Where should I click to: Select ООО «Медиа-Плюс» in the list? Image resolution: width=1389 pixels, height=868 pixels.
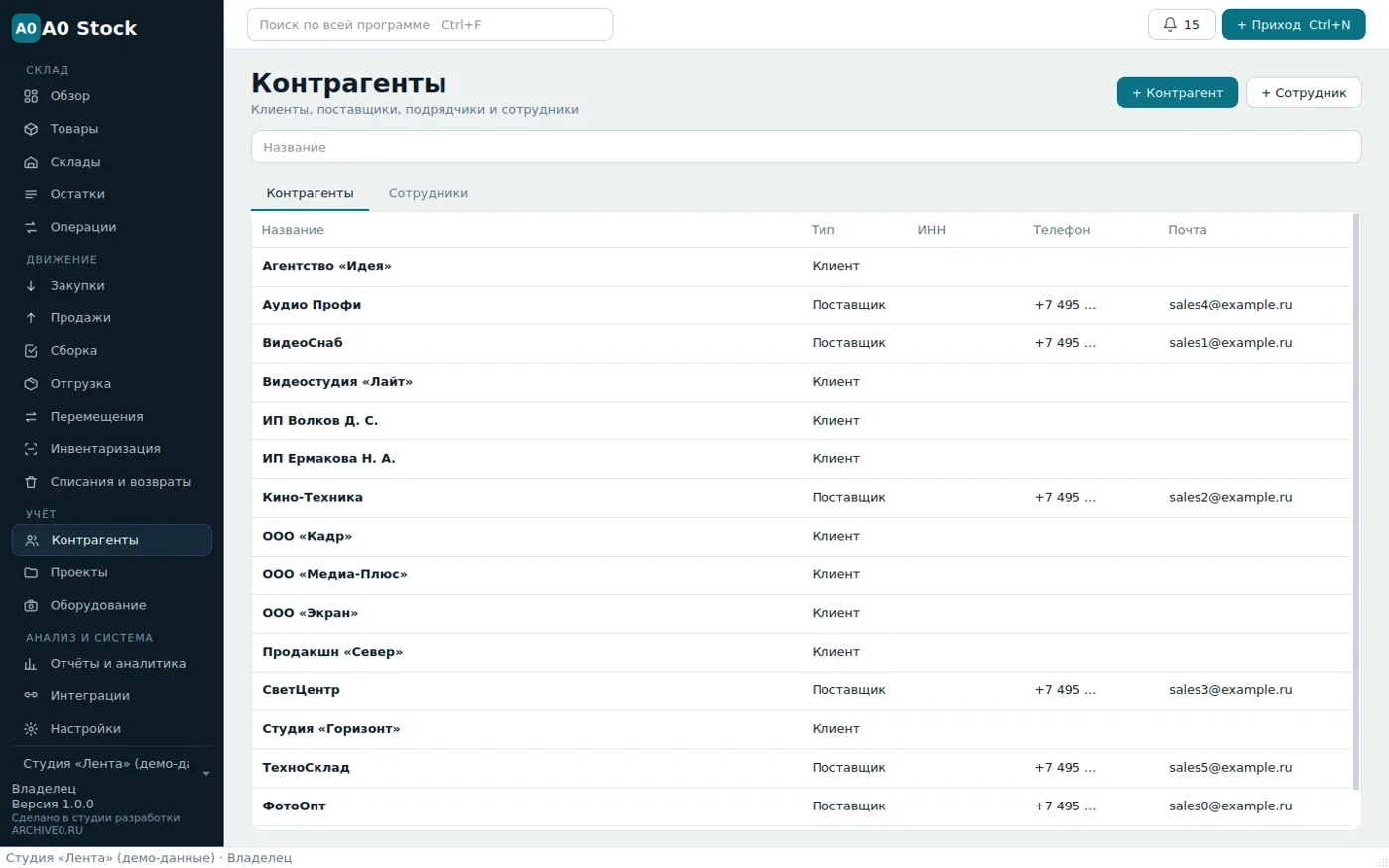coord(802,574)
